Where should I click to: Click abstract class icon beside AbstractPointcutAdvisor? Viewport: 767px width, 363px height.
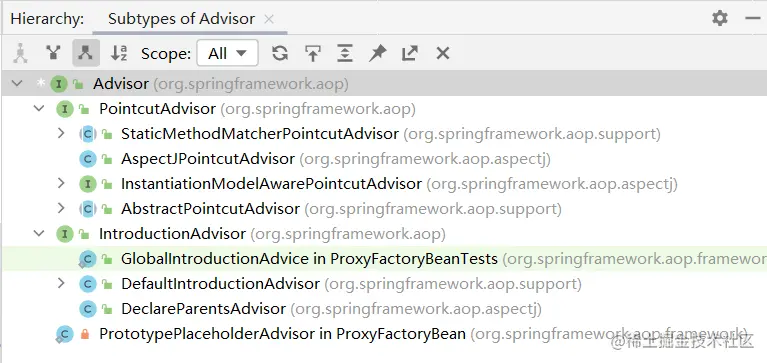click(88, 209)
